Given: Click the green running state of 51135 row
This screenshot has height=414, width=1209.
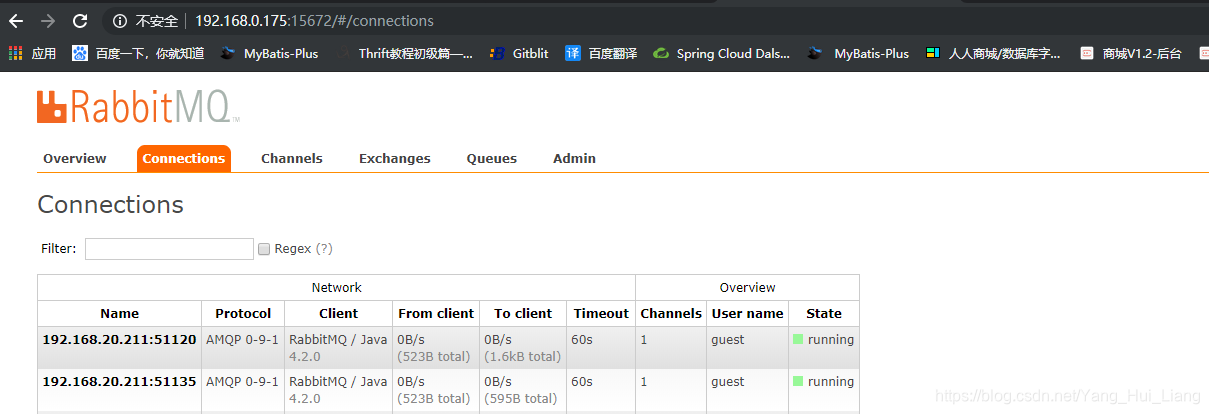Looking at the screenshot, I should point(824,382).
